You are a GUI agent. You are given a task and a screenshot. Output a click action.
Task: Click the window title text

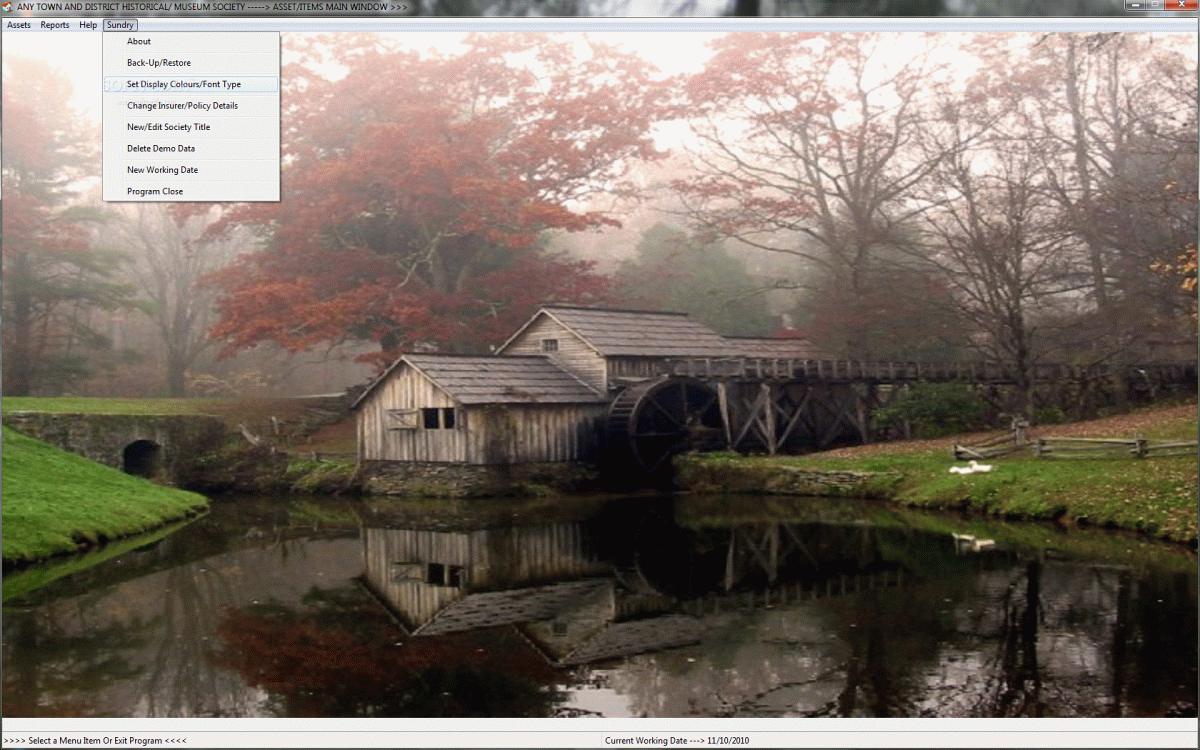212,7
